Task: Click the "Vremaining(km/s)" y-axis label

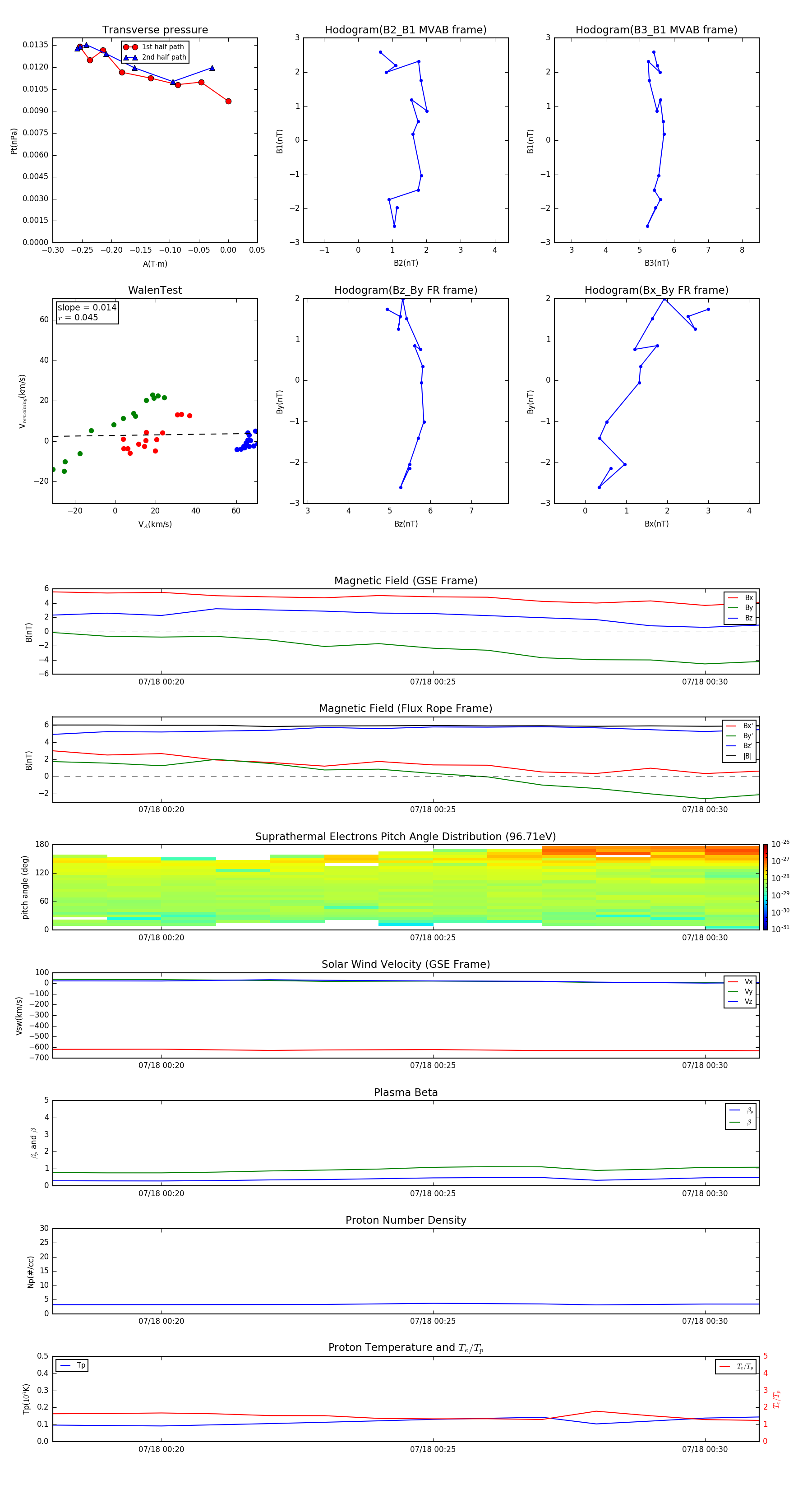Action: (23, 401)
